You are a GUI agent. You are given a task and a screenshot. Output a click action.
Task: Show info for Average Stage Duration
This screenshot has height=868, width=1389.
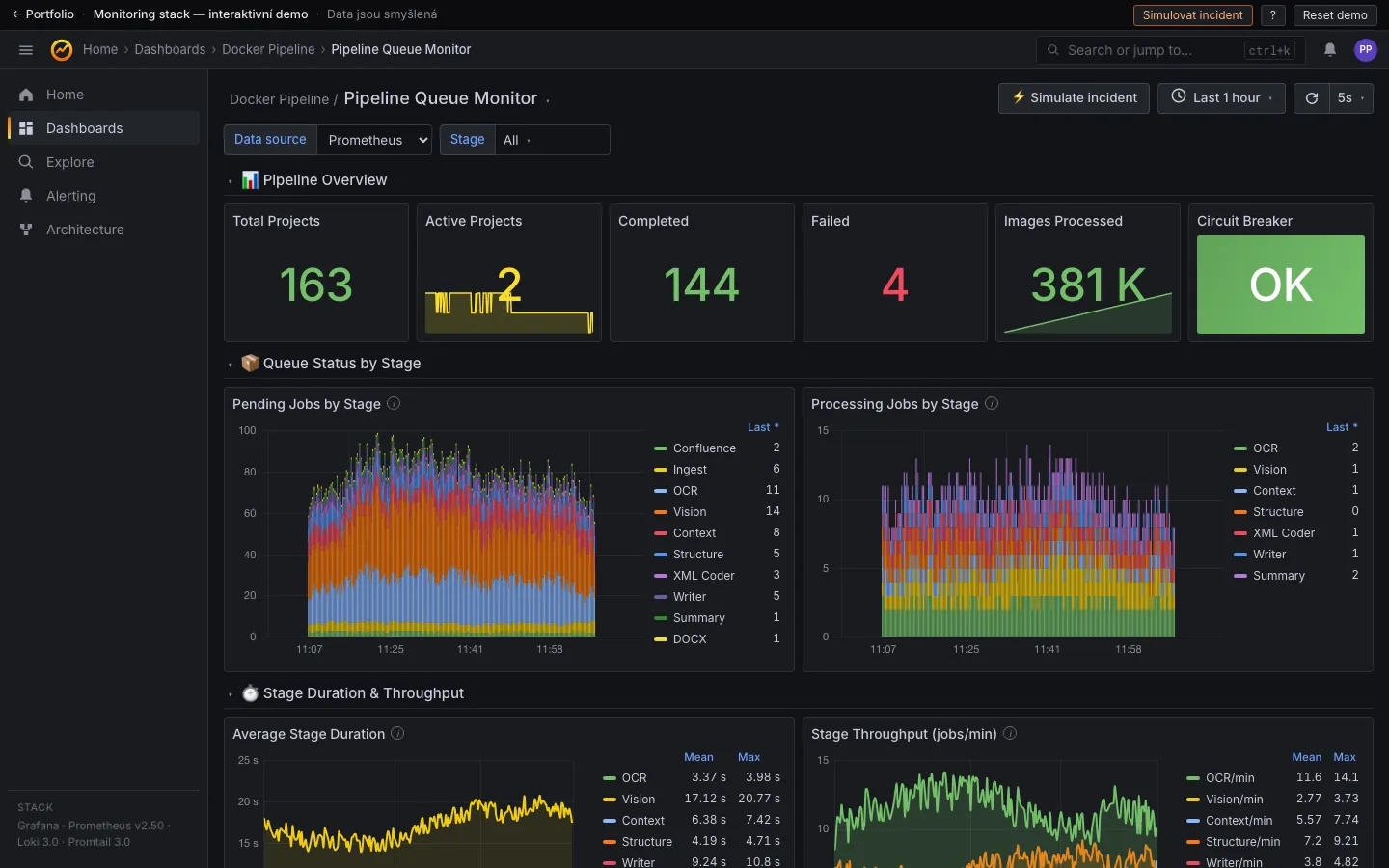coord(397,734)
